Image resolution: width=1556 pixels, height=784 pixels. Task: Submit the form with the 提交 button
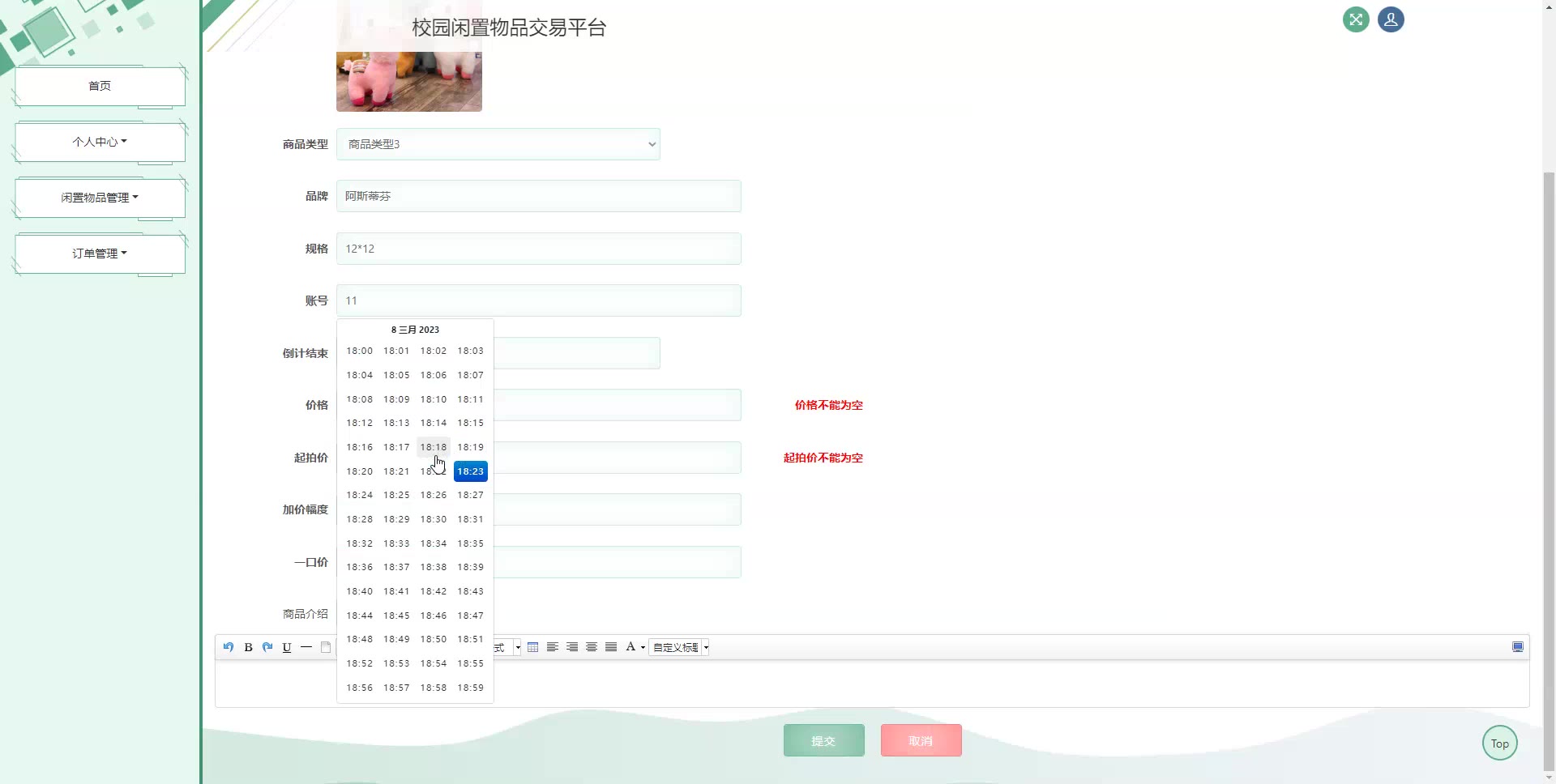[824, 740]
